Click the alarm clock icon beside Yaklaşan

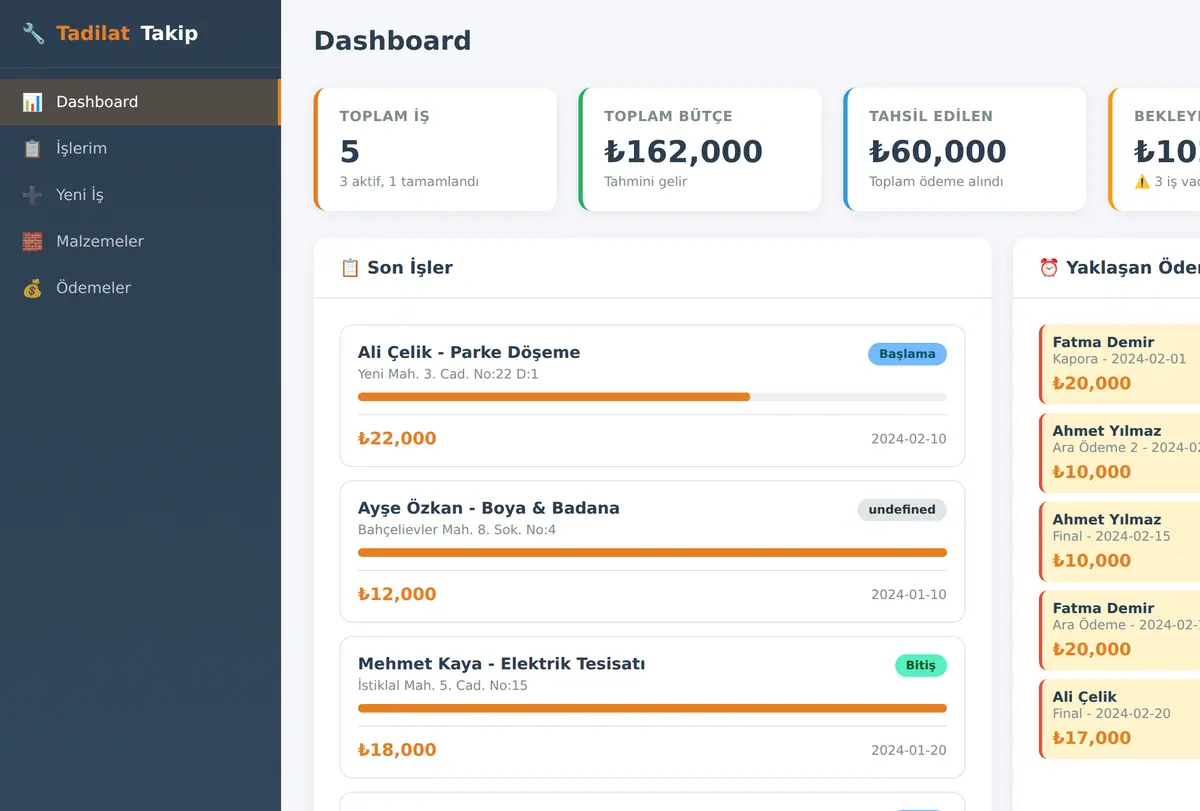tap(1049, 267)
